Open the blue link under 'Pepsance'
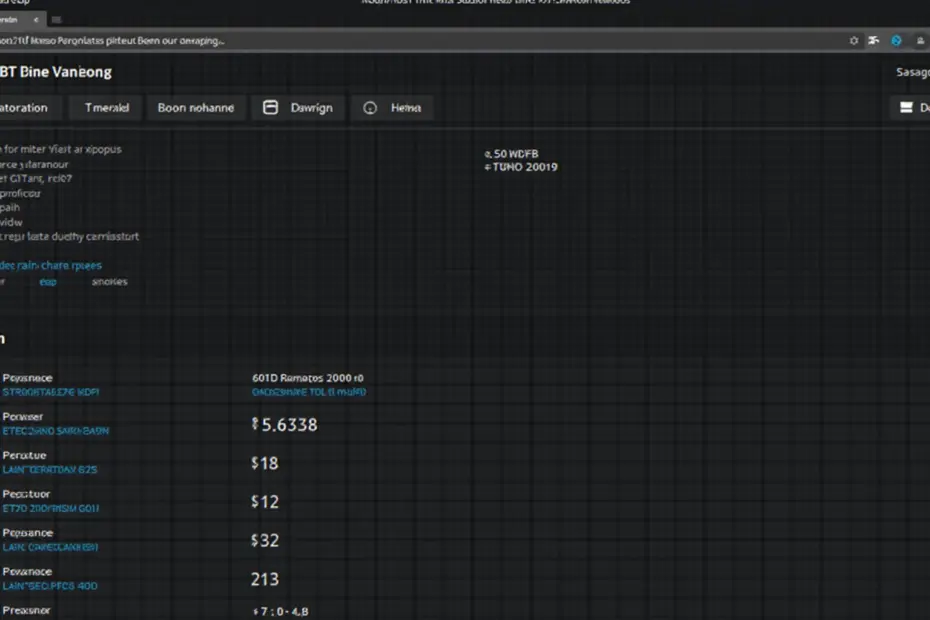Screen dimensions: 930x620 pyautogui.click(x=50, y=547)
